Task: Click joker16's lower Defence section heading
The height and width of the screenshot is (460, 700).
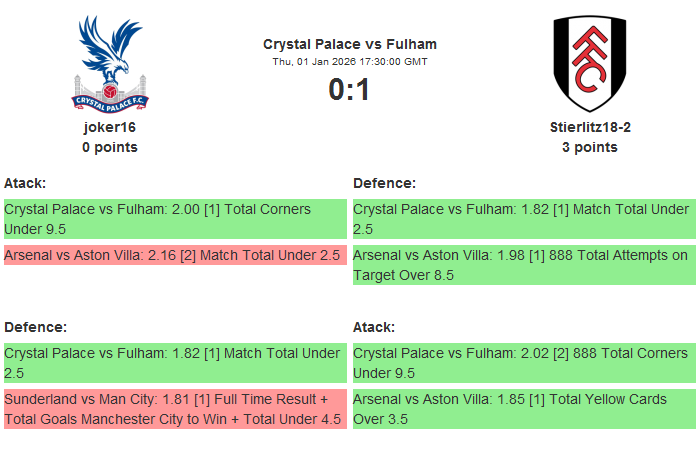Action: (x=36, y=327)
